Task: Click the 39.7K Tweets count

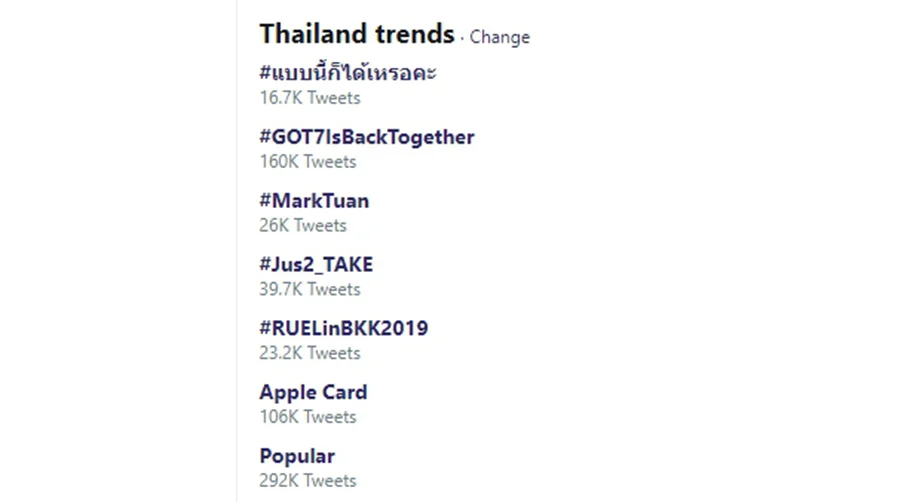Action: pos(310,289)
